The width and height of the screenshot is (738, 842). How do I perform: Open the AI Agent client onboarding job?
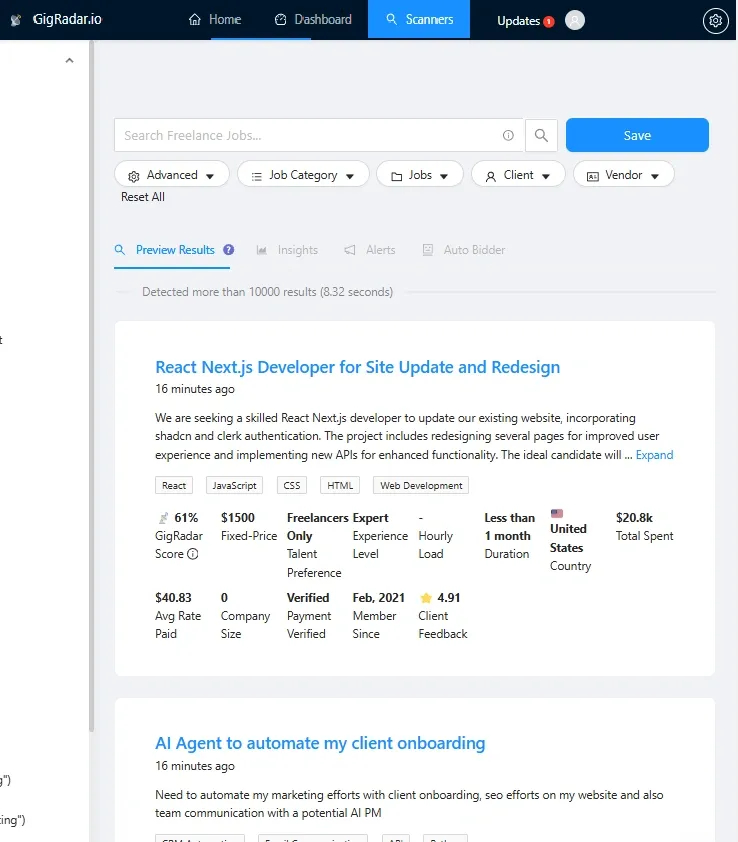click(320, 743)
